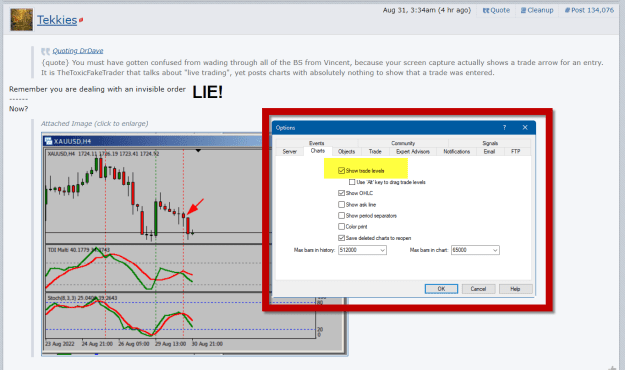
Task: Click the XAUUSD,H4 OHLC price text
Action: (x=103, y=154)
